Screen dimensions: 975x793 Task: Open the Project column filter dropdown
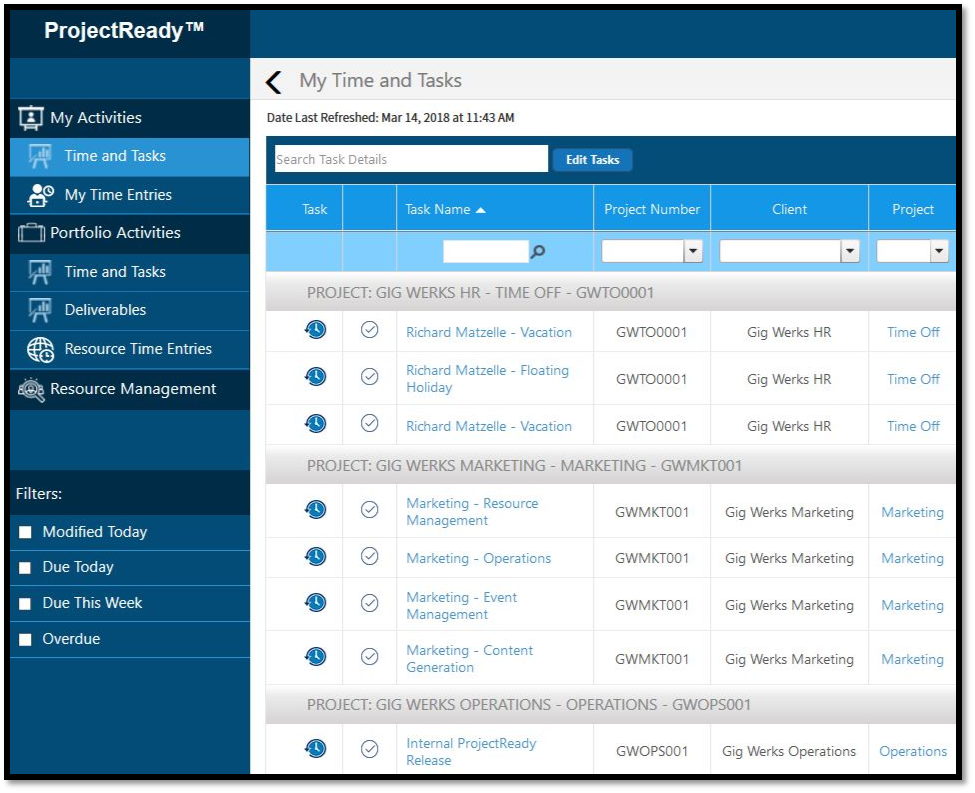939,251
